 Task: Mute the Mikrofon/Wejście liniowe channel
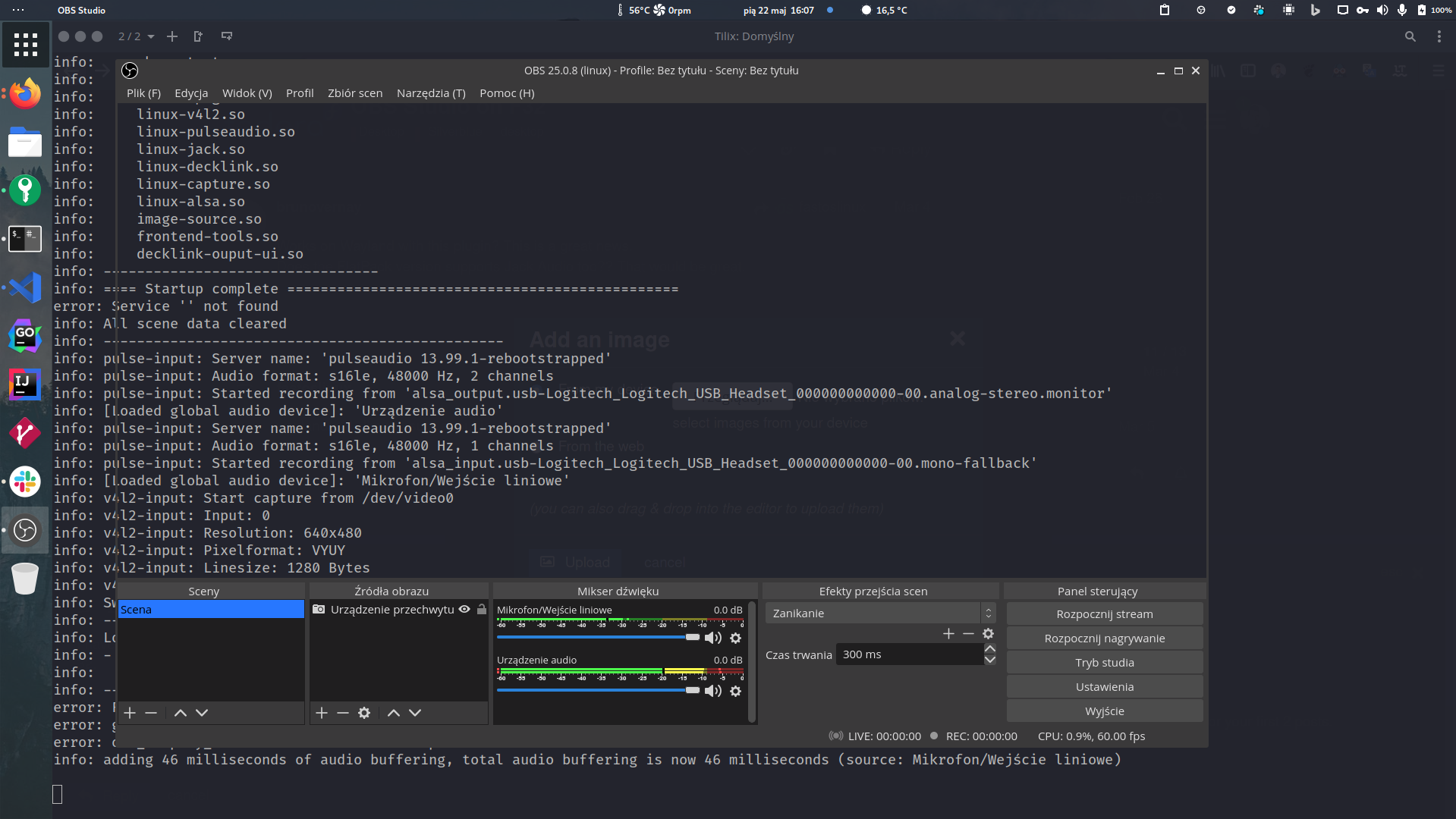(x=712, y=639)
